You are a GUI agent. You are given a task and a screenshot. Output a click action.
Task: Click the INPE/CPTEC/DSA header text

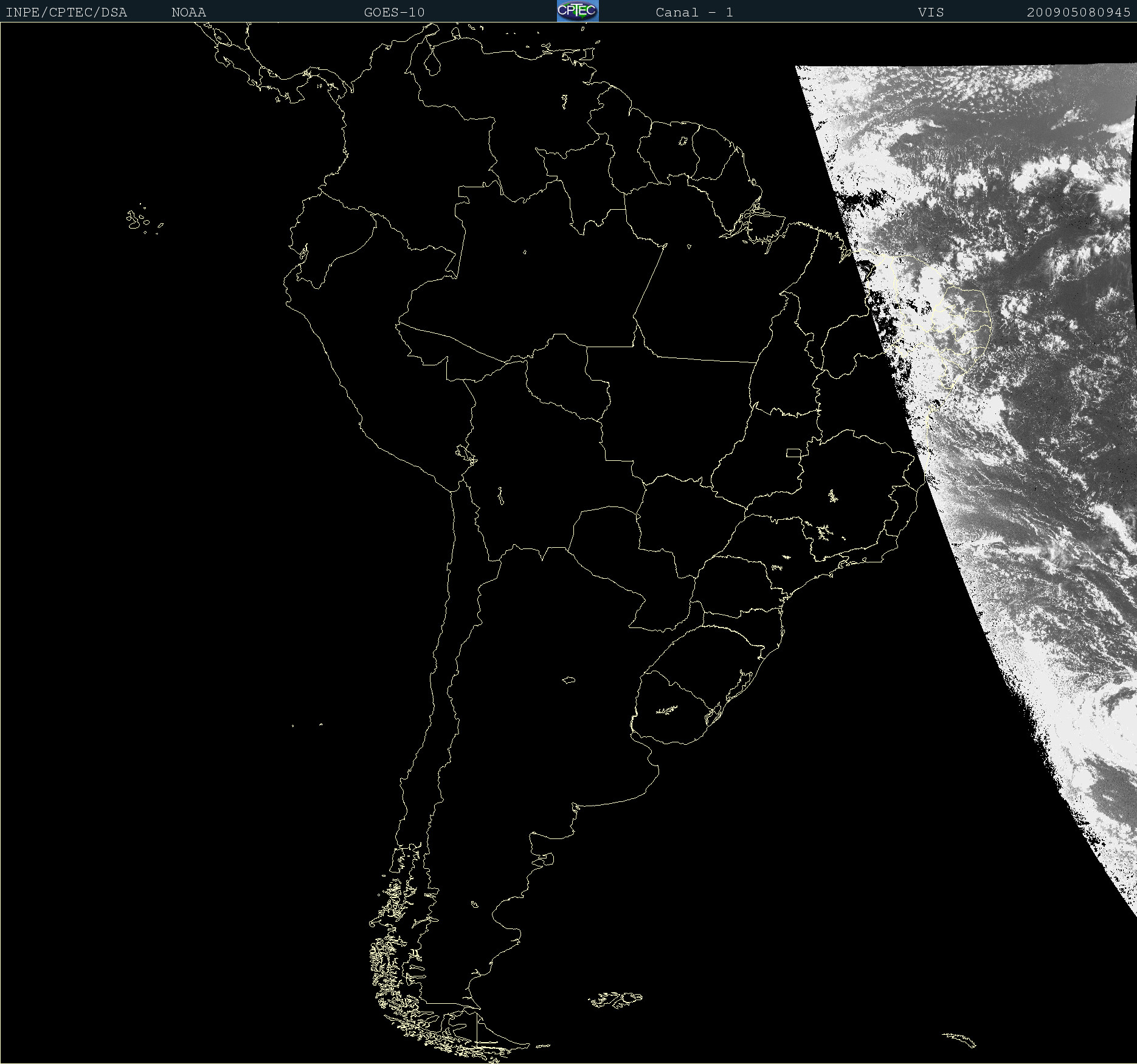(66, 12)
